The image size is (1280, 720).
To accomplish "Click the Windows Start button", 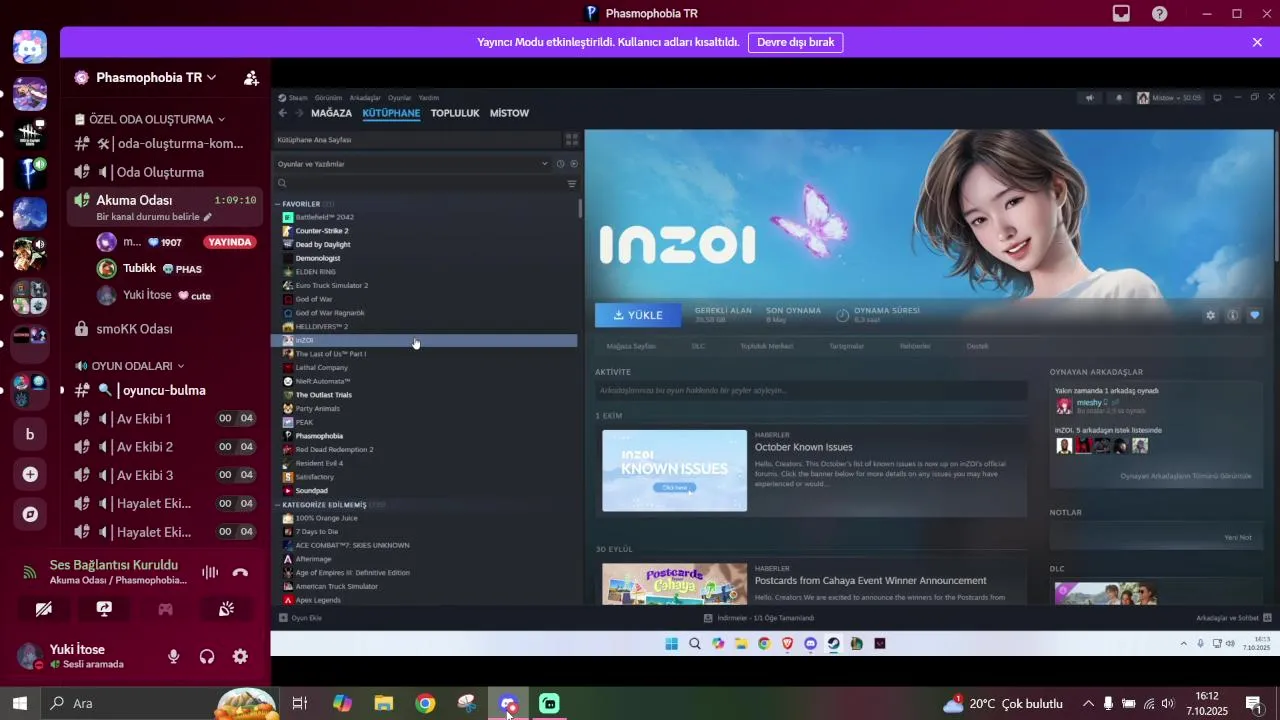I will point(20,703).
